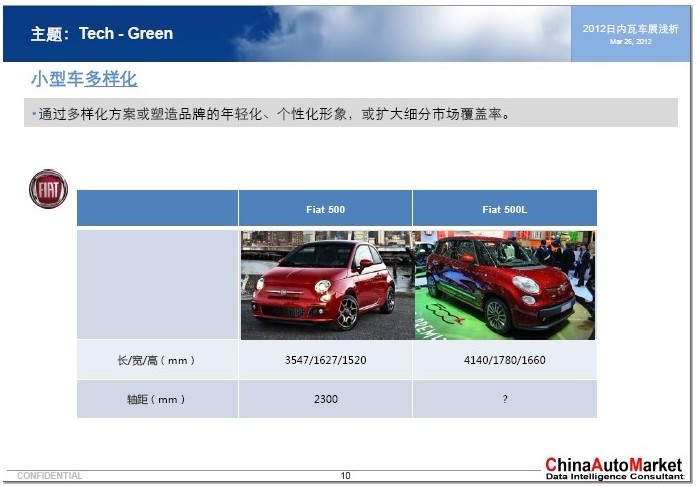Click the 小型车多样化 underlined heading
The height and width of the screenshot is (487, 697).
click(84, 79)
